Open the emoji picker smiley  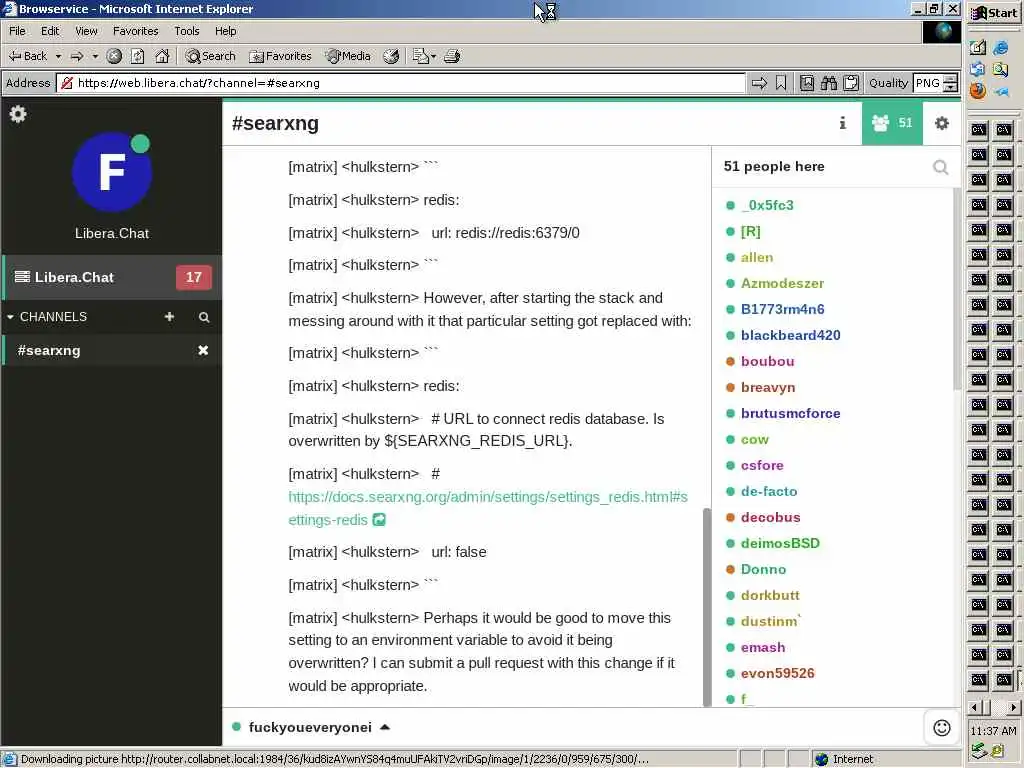pyautogui.click(x=941, y=728)
